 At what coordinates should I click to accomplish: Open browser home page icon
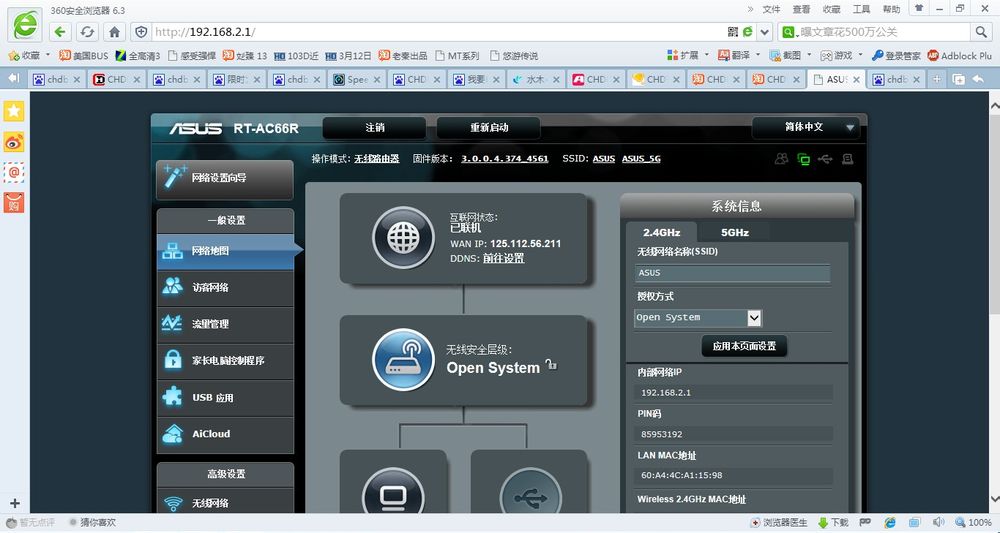point(114,32)
